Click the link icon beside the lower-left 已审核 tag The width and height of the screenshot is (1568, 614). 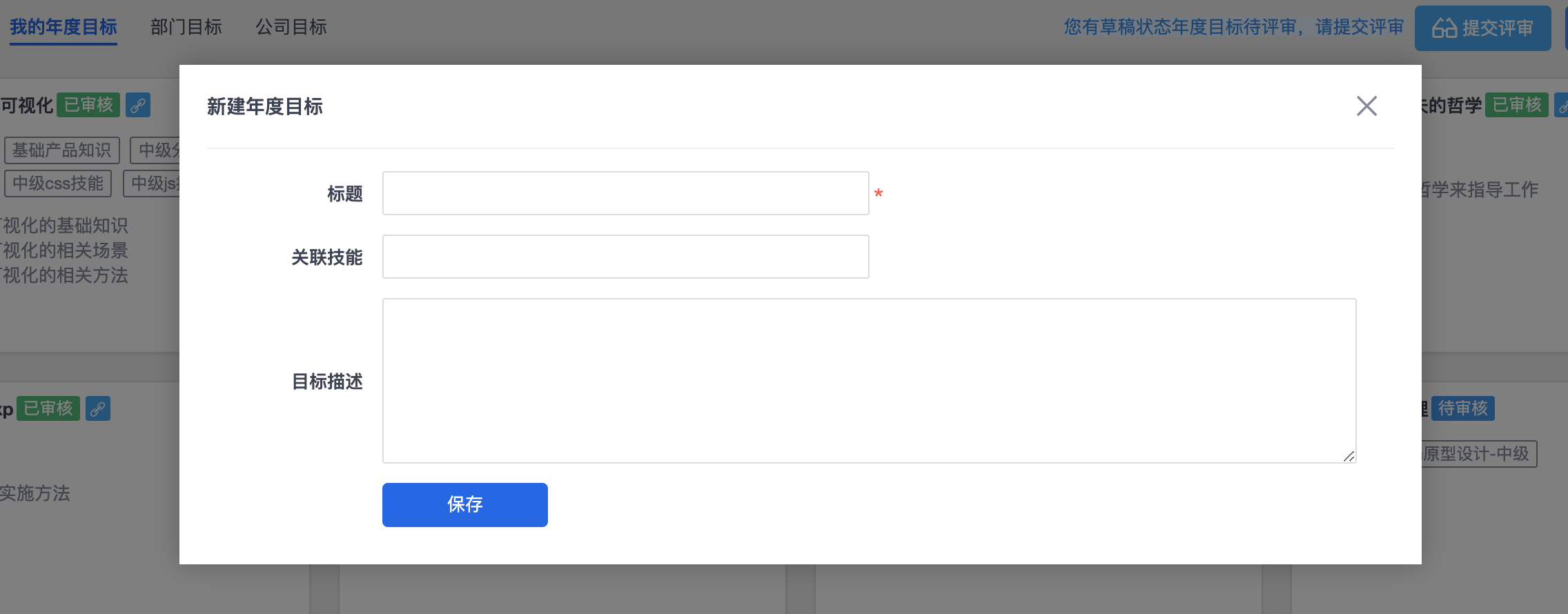coord(98,408)
